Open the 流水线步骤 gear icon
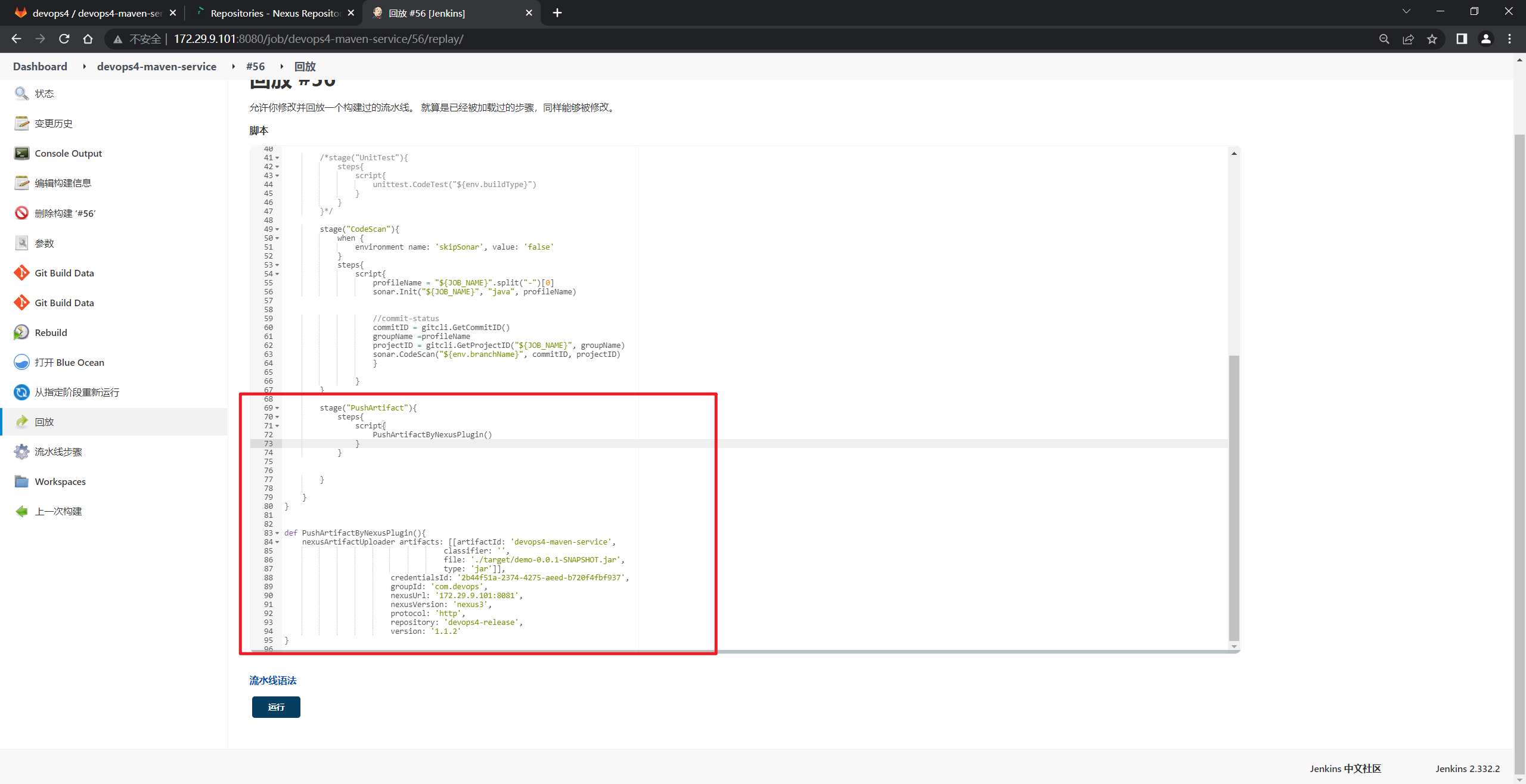 click(x=21, y=451)
